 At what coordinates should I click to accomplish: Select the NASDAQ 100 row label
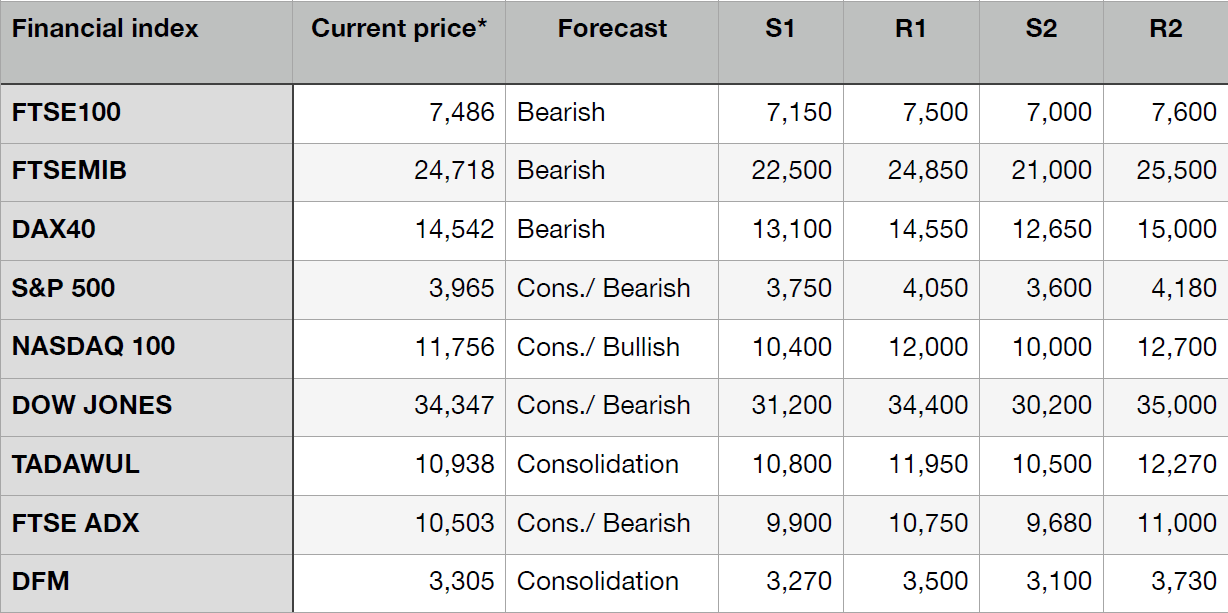(93, 347)
